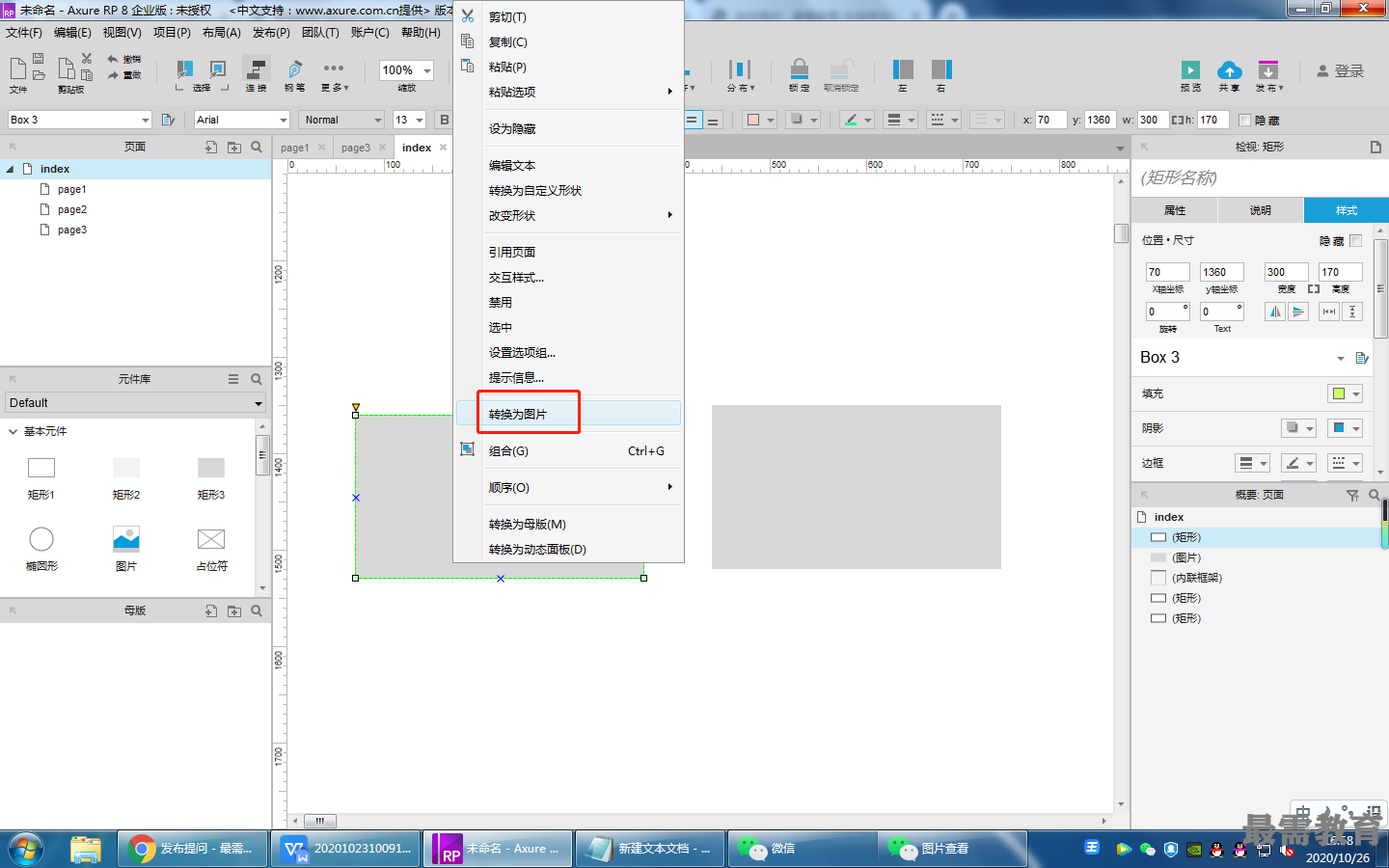Toggle 隐藏 checkbox in 位置·尺寸 section

click(x=1355, y=240)
